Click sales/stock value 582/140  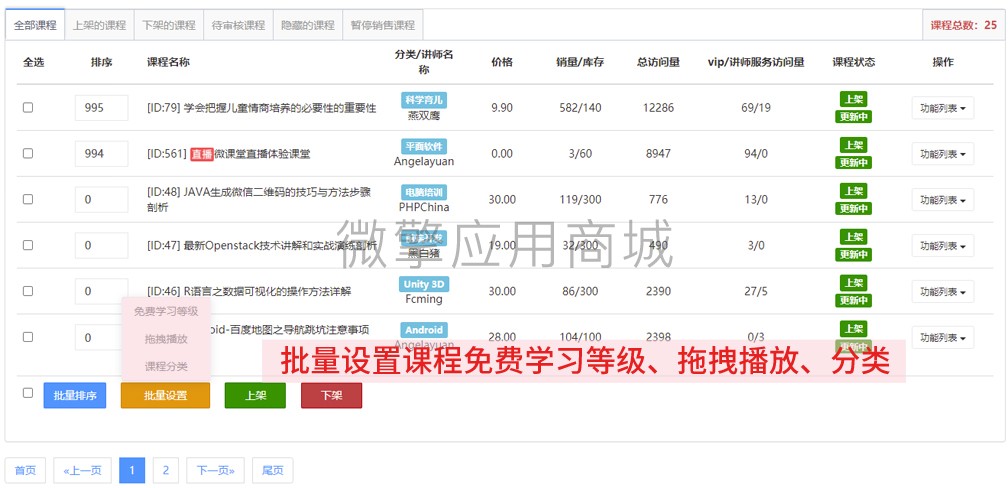pyautogui.click(x=579, y=108)
